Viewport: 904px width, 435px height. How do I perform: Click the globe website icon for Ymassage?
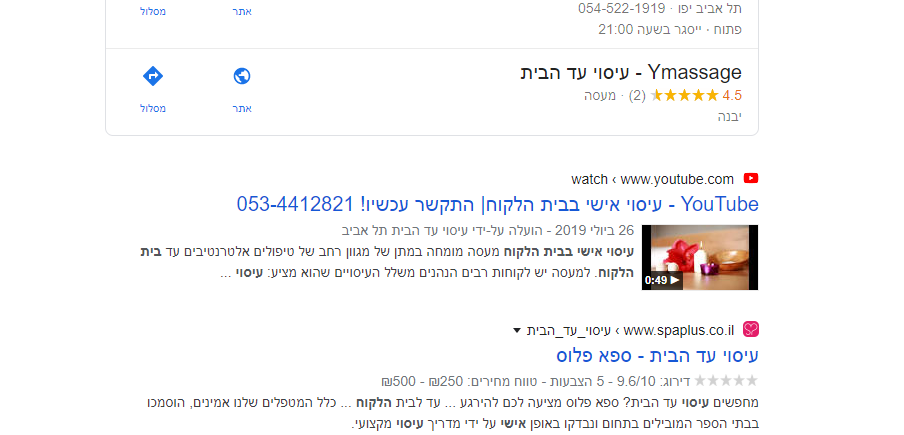coord(242,76)
